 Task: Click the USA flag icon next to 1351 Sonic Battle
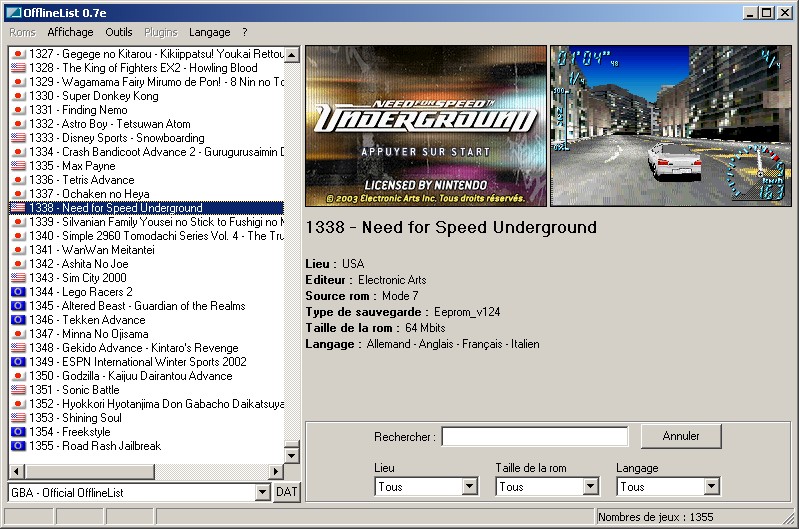(18, 390)
